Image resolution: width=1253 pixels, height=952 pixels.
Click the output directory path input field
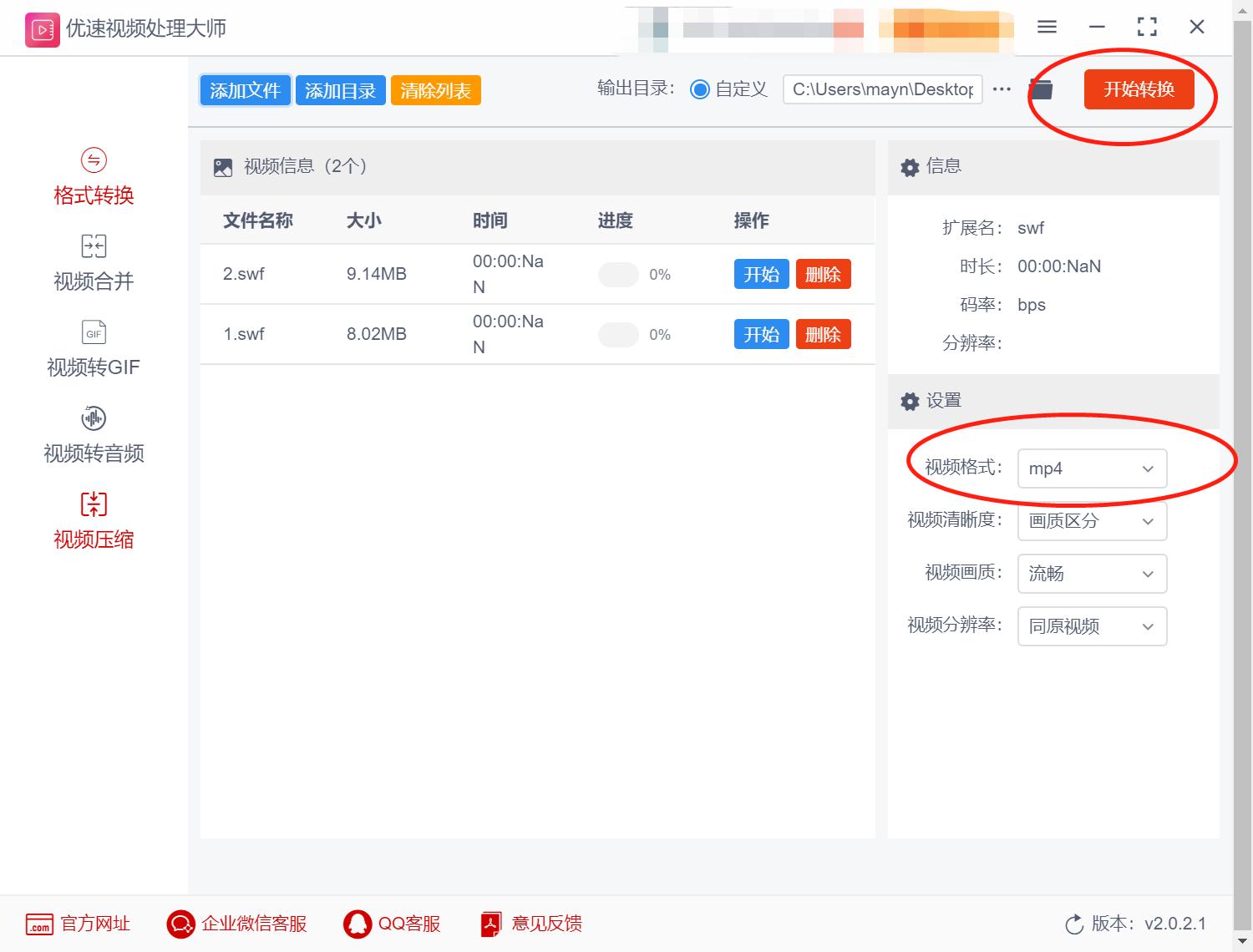click(882, 89)
